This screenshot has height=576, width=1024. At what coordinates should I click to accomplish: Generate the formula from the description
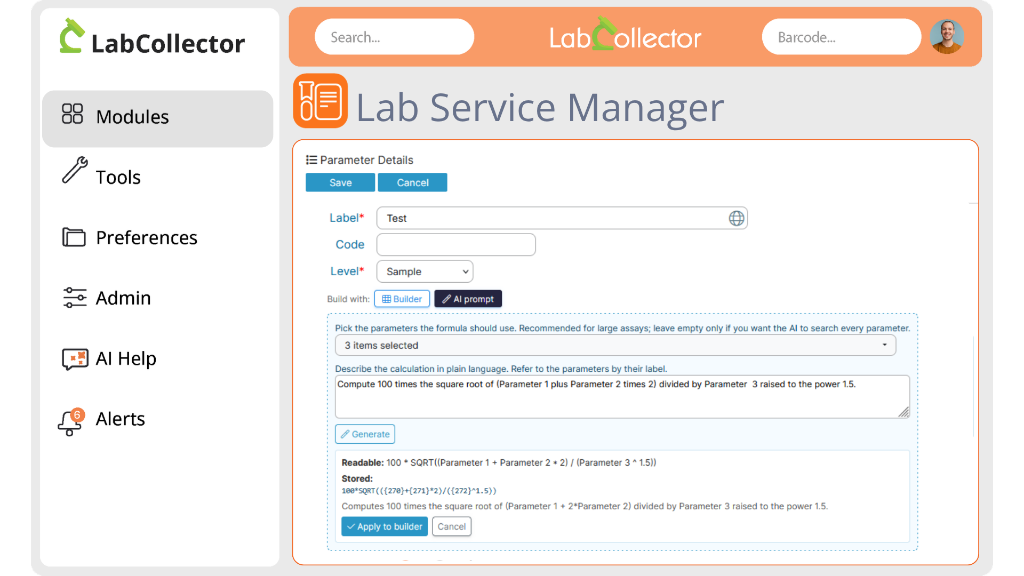coord(365,434)
